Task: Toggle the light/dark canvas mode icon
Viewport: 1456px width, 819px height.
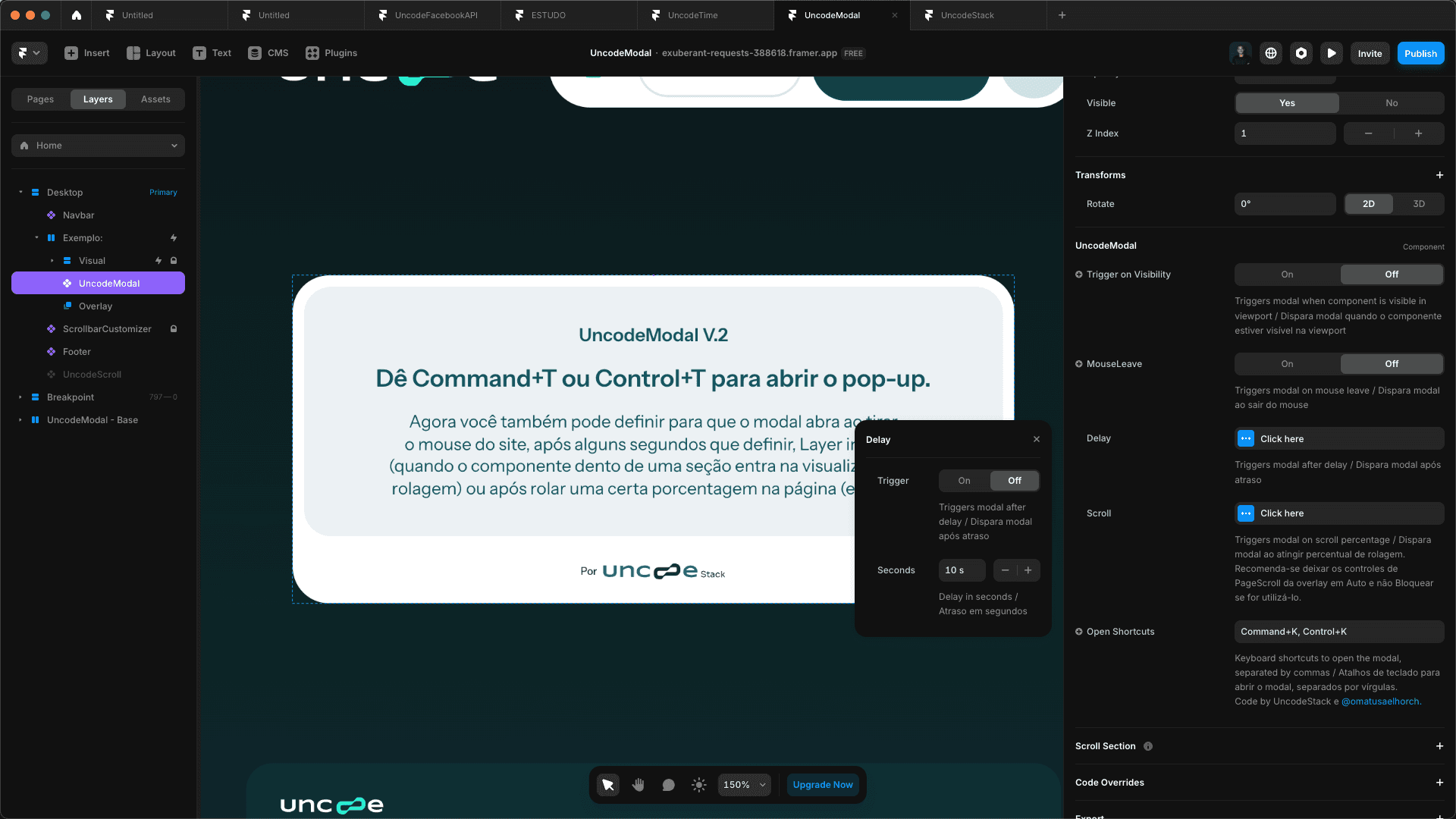Action: pos(699,785)
